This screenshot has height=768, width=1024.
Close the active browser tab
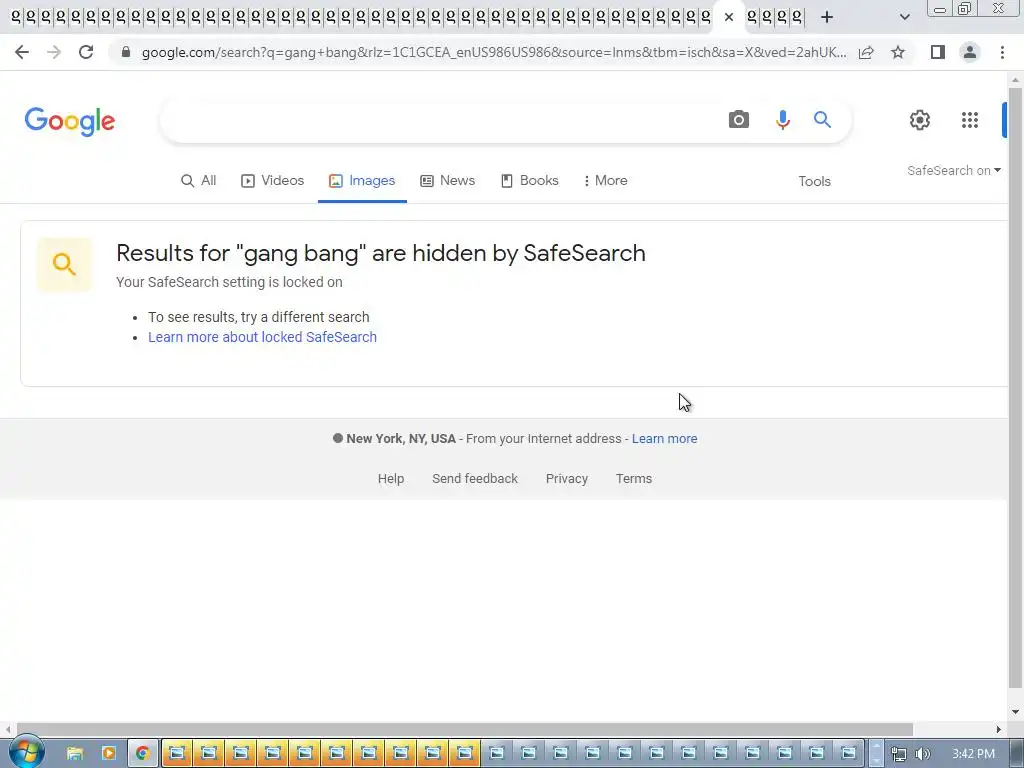click(729, 18)
